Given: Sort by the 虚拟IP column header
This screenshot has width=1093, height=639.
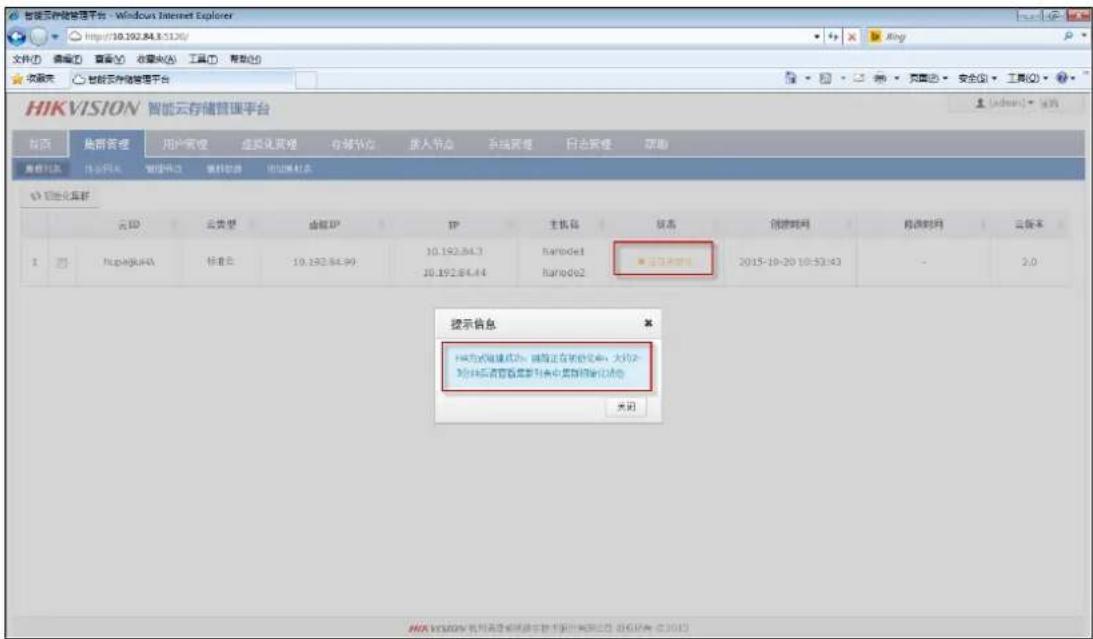Looking at the screenshot, I should pos(324,224).
